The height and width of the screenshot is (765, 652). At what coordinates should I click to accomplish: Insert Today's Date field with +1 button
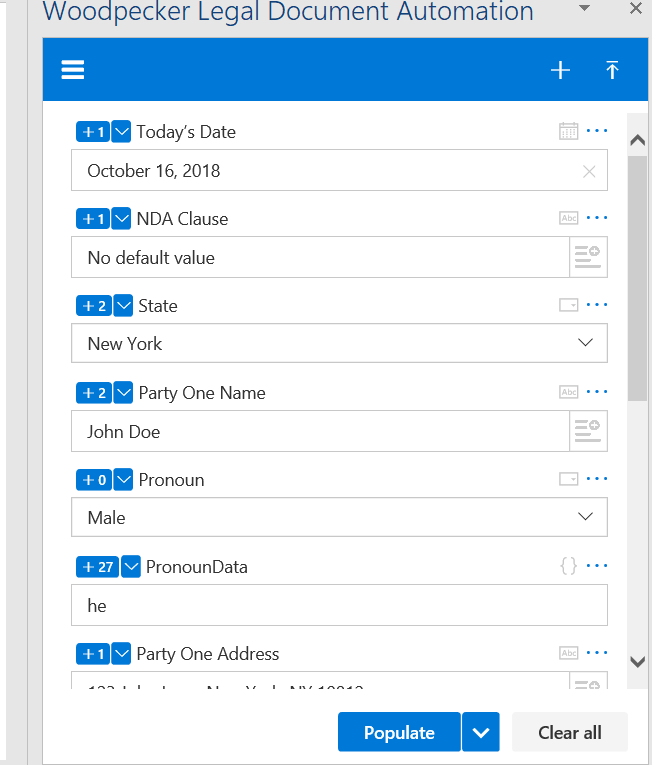click(x=93, y=132)
